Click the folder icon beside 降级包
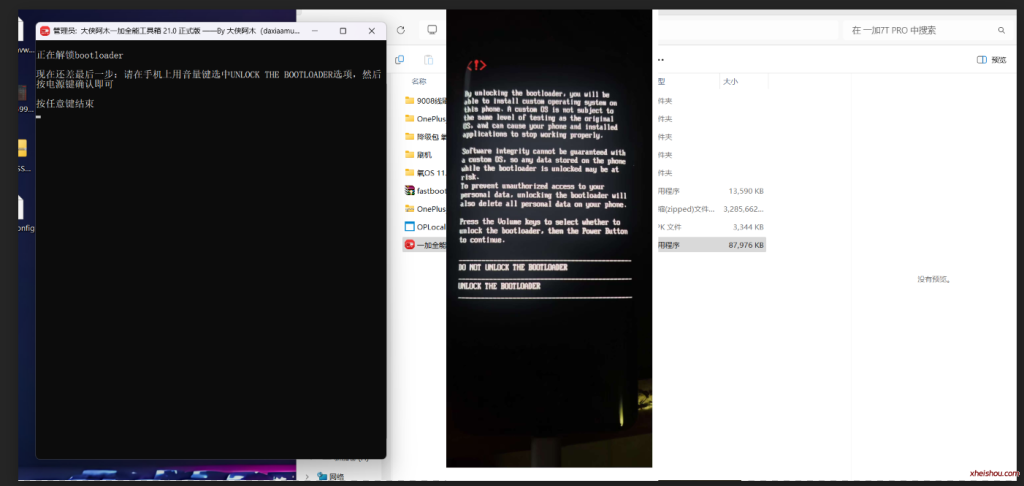 (409, 137)
